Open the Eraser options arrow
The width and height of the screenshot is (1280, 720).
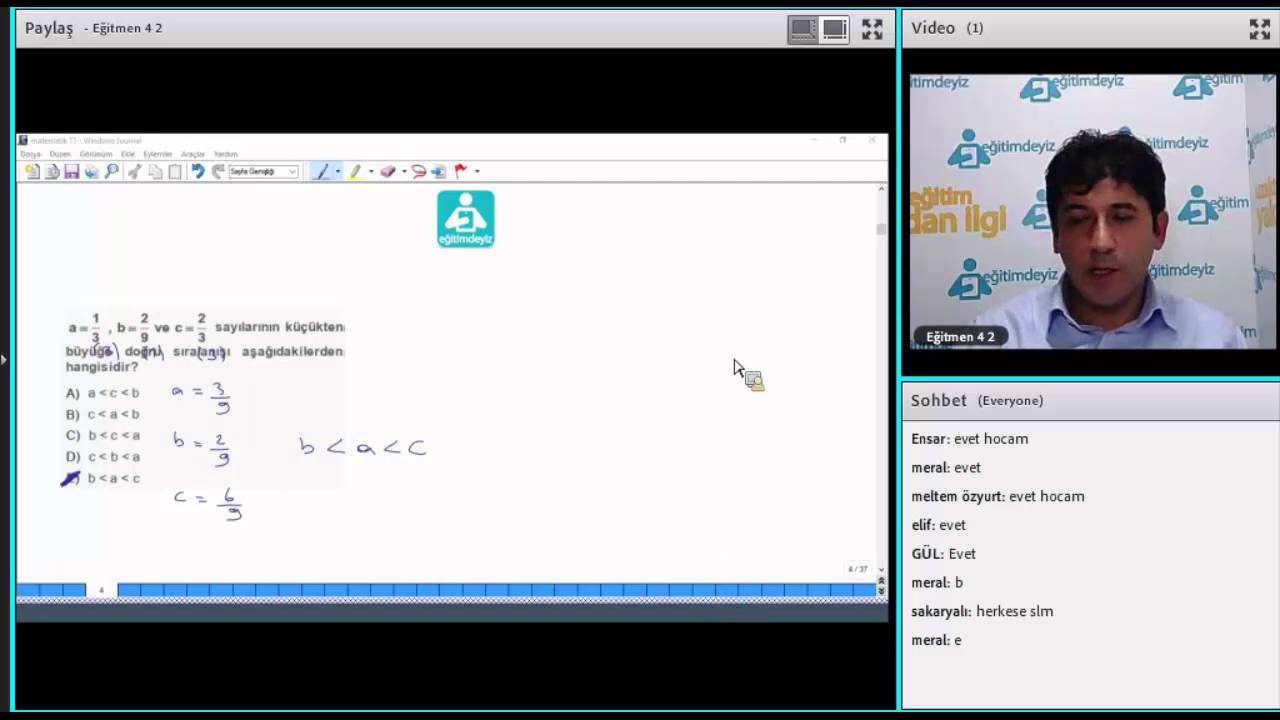[x=404, y=172]
